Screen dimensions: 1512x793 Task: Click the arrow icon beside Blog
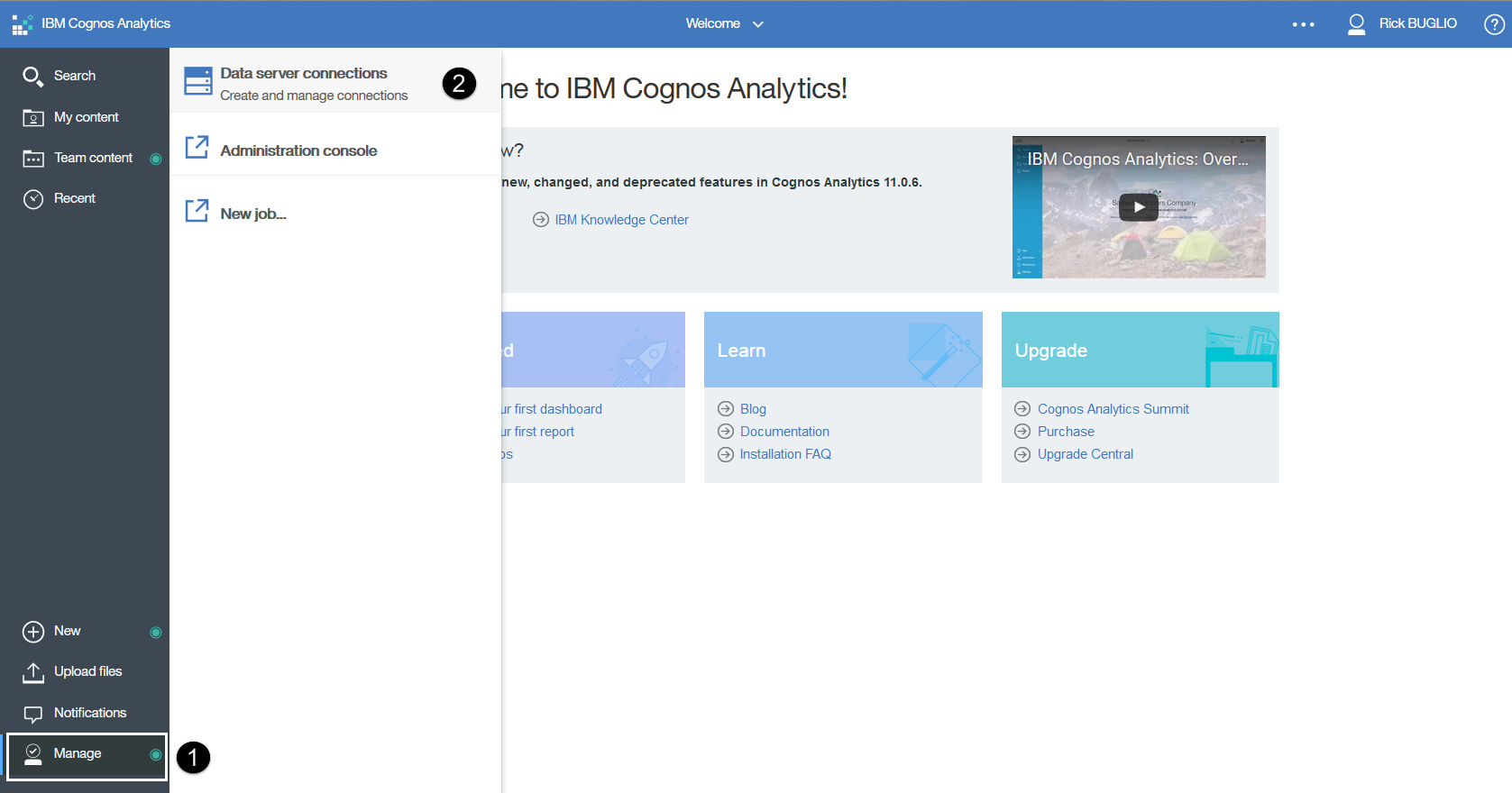click(726, 408)
